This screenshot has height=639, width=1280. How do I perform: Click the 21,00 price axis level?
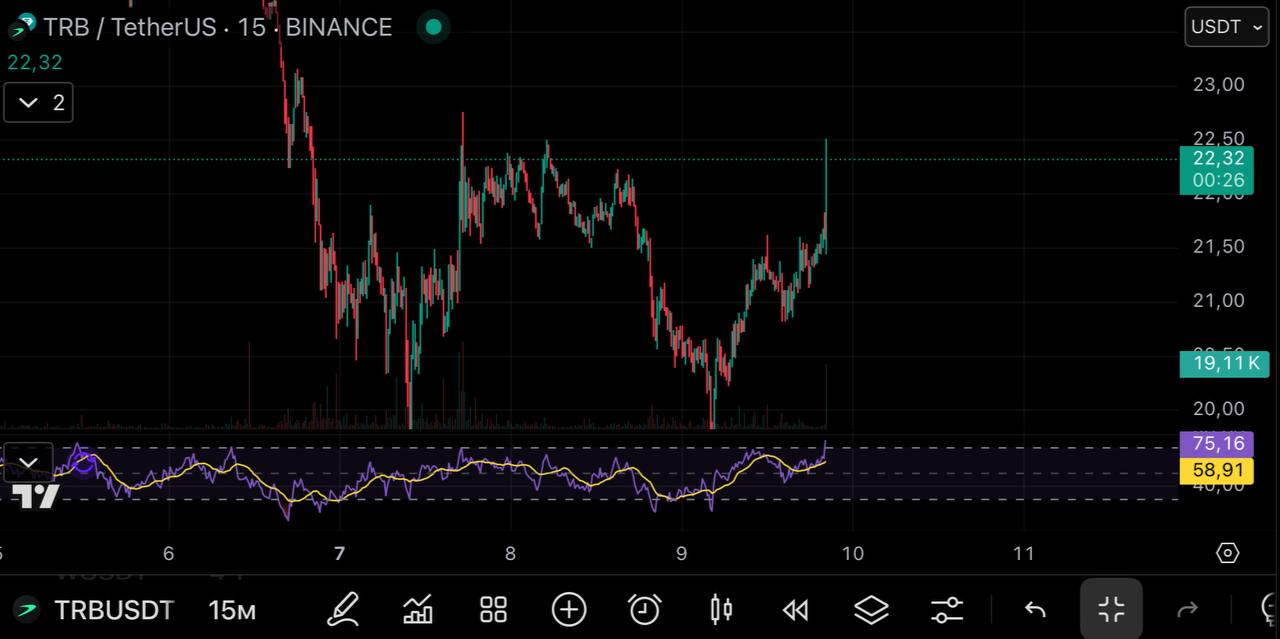(x=1219, y=300)
